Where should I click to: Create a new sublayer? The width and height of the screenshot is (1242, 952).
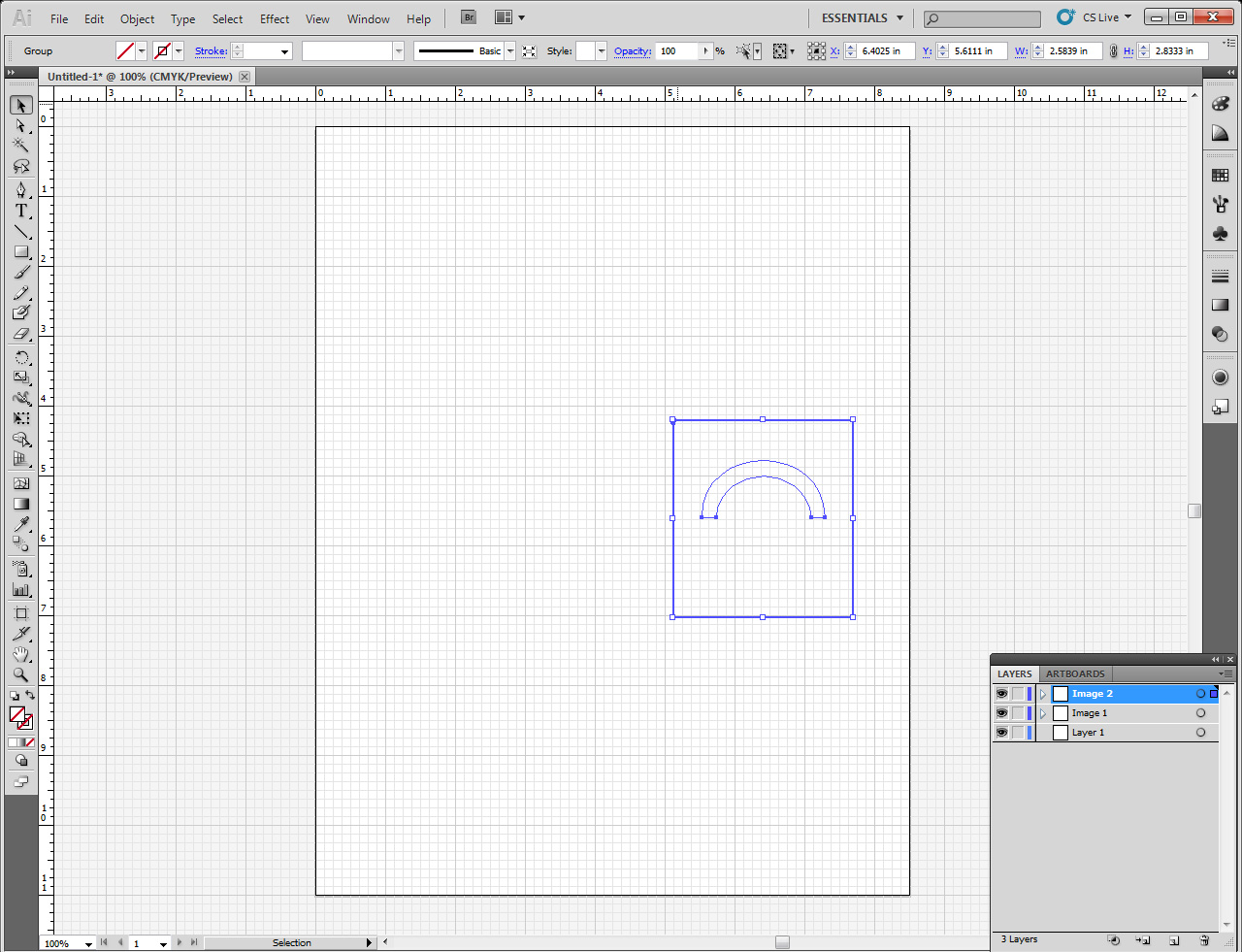(1144, 939)
